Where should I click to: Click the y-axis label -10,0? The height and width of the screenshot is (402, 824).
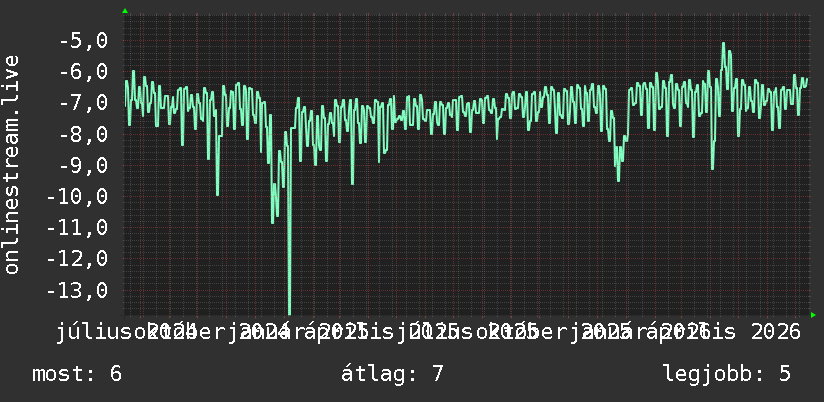(77, 197)
